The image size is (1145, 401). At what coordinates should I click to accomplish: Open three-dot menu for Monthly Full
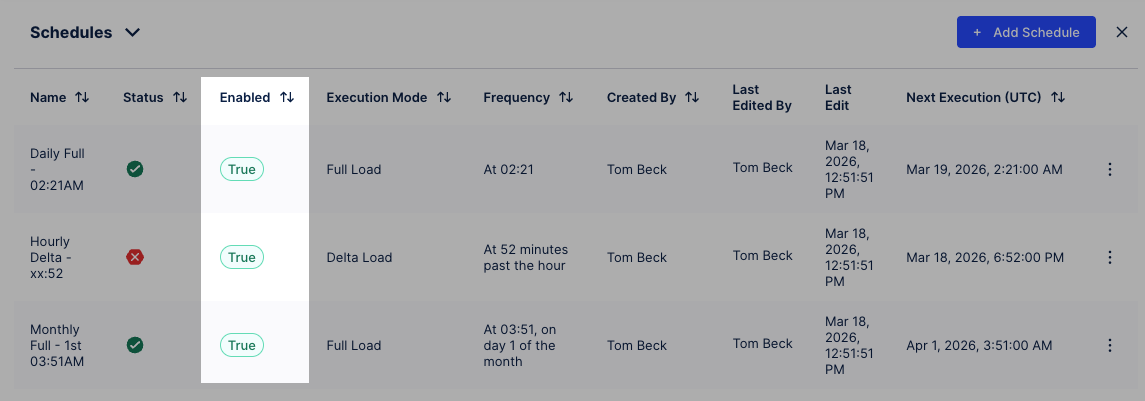(x=1109, y=346)
